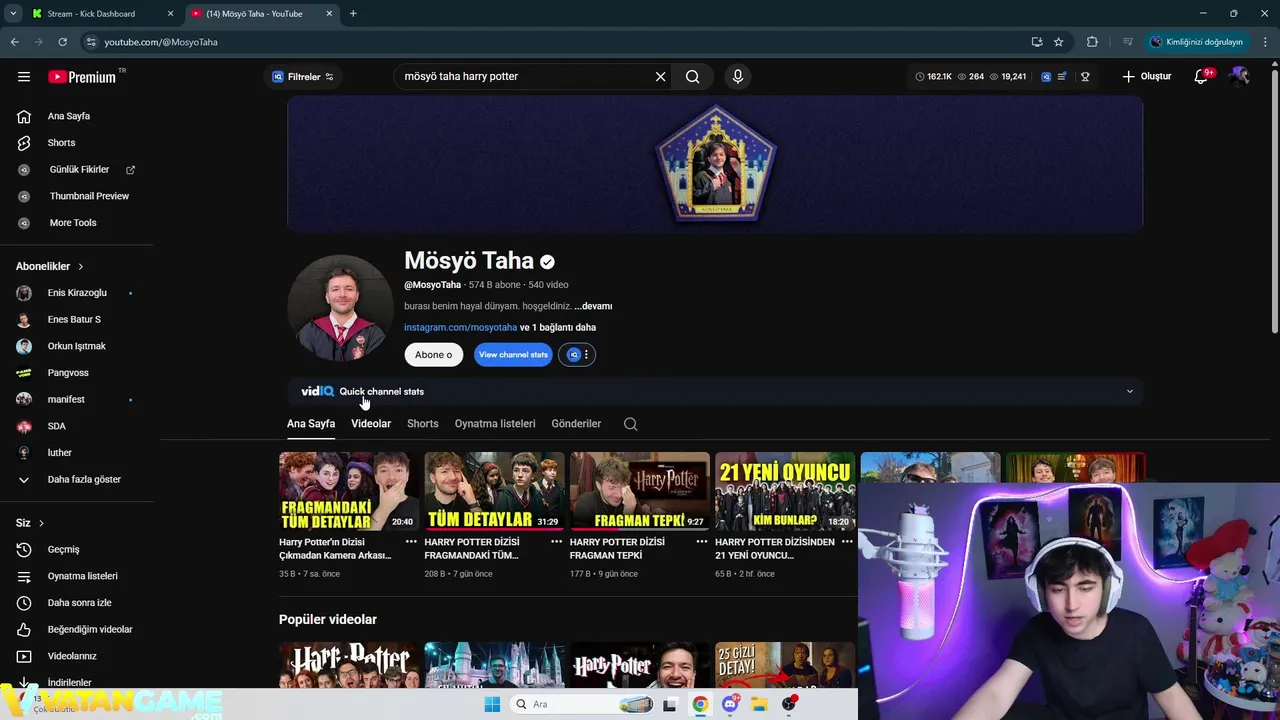Open the Filtreler filter dropdown

(x=302, y=77)
